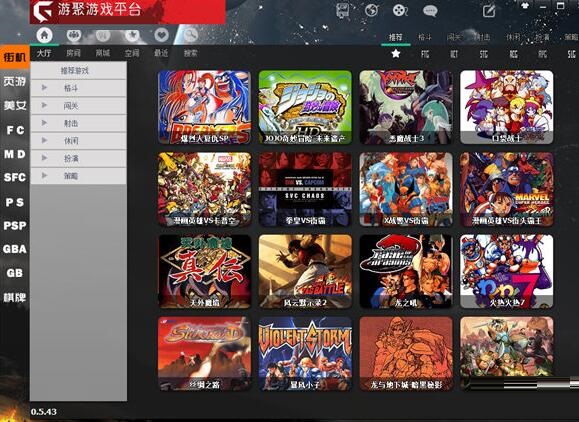
Task: Expand the 闯关 tree category
Action: pos(78,106)
